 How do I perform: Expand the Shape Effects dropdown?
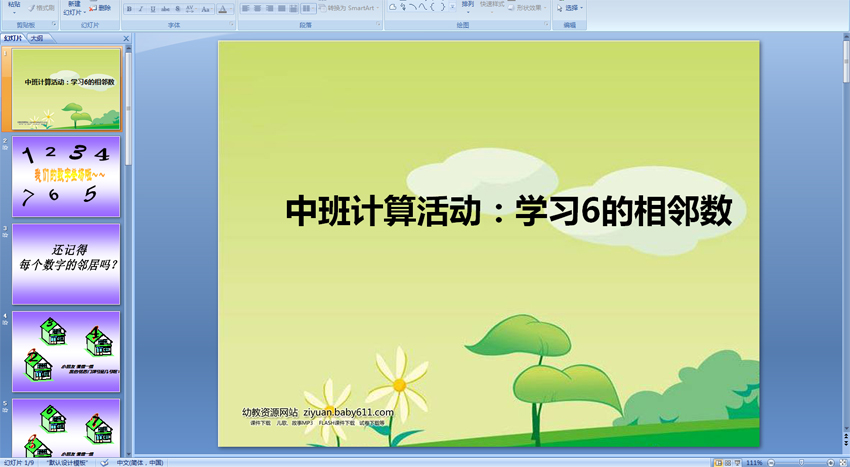528,8
